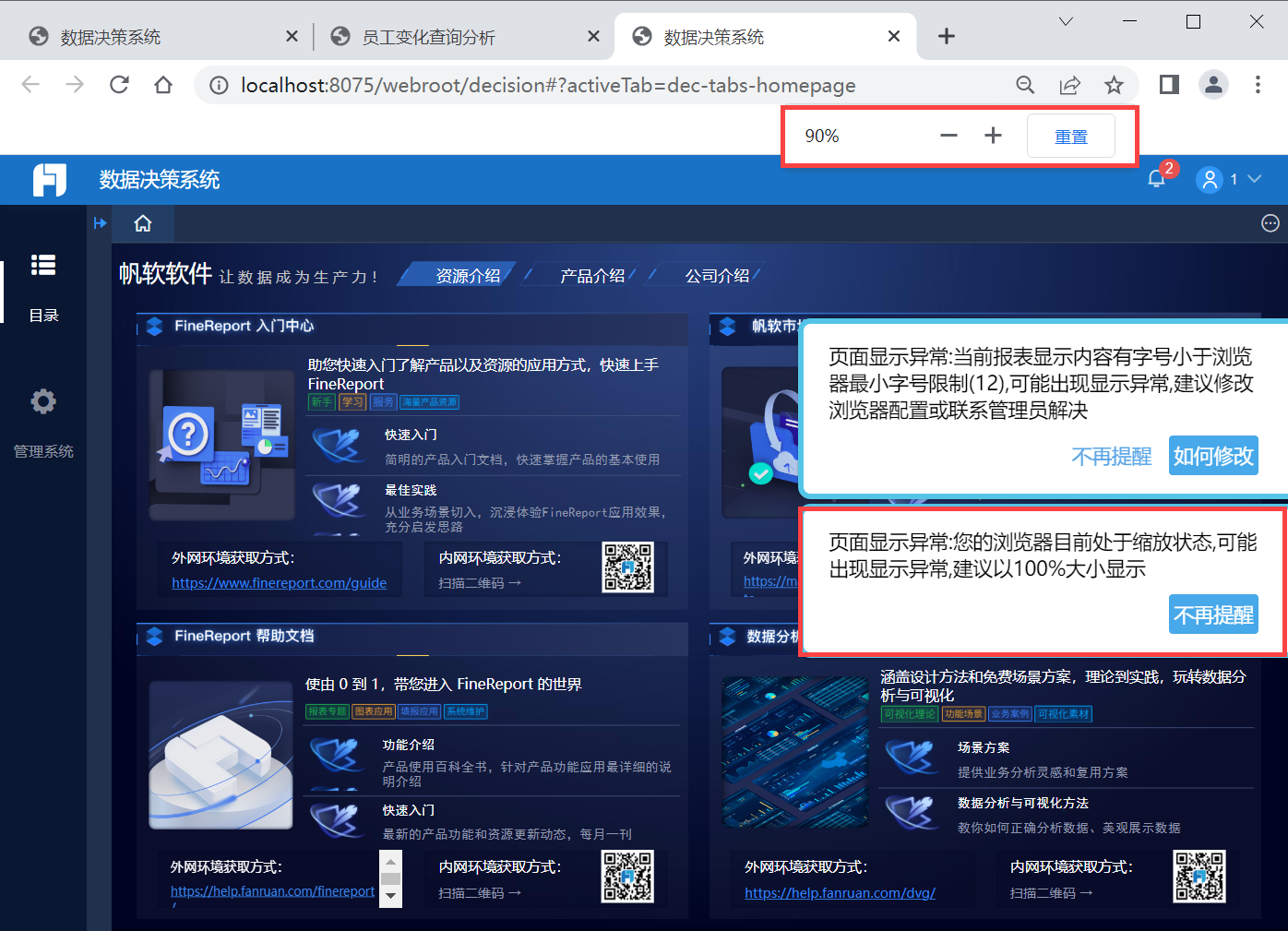This screenshot has width=1288, height=931.
Task: Open the 最佳实践 entry
Action: point(411,490)
